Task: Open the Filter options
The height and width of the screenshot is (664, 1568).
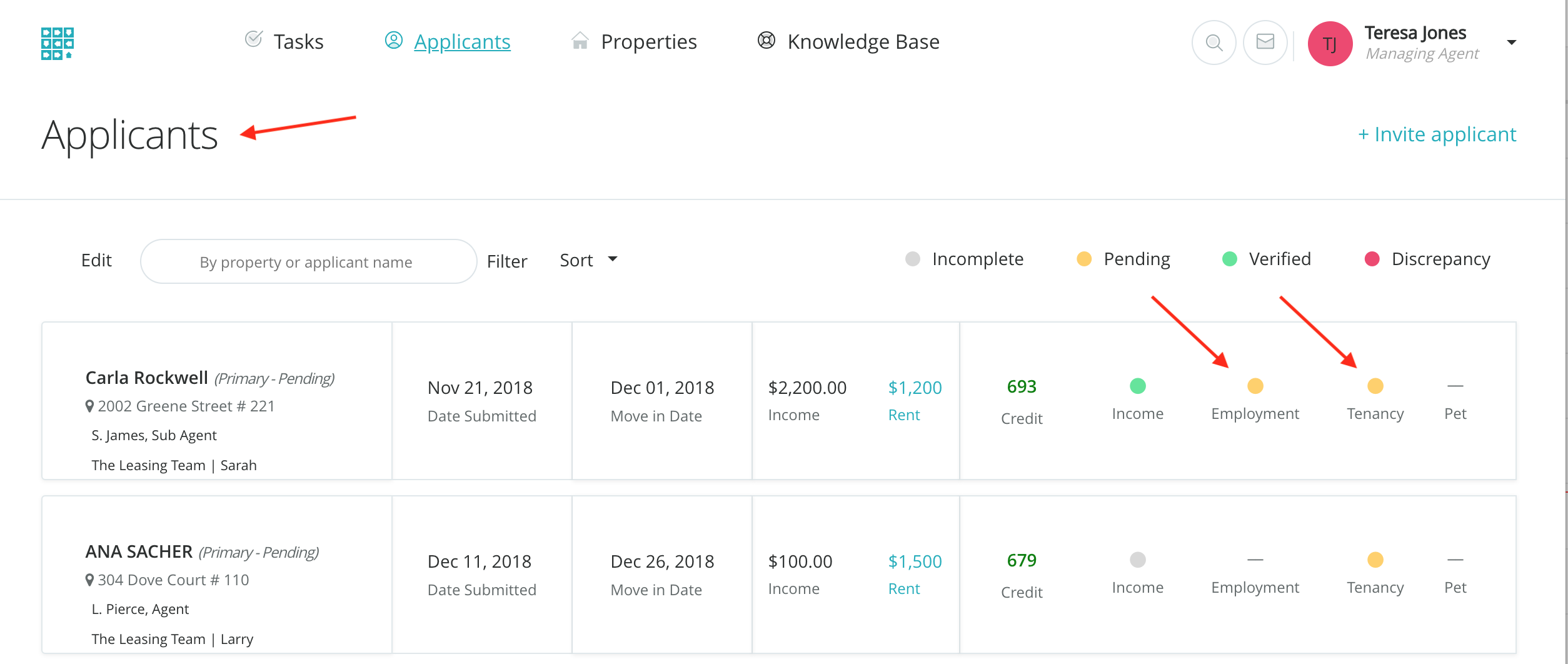Action: 506,261
